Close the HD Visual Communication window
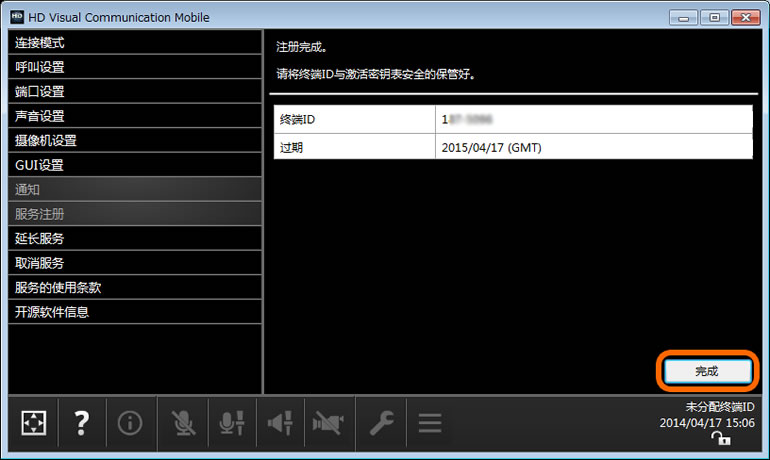 (x=746, y=18)
